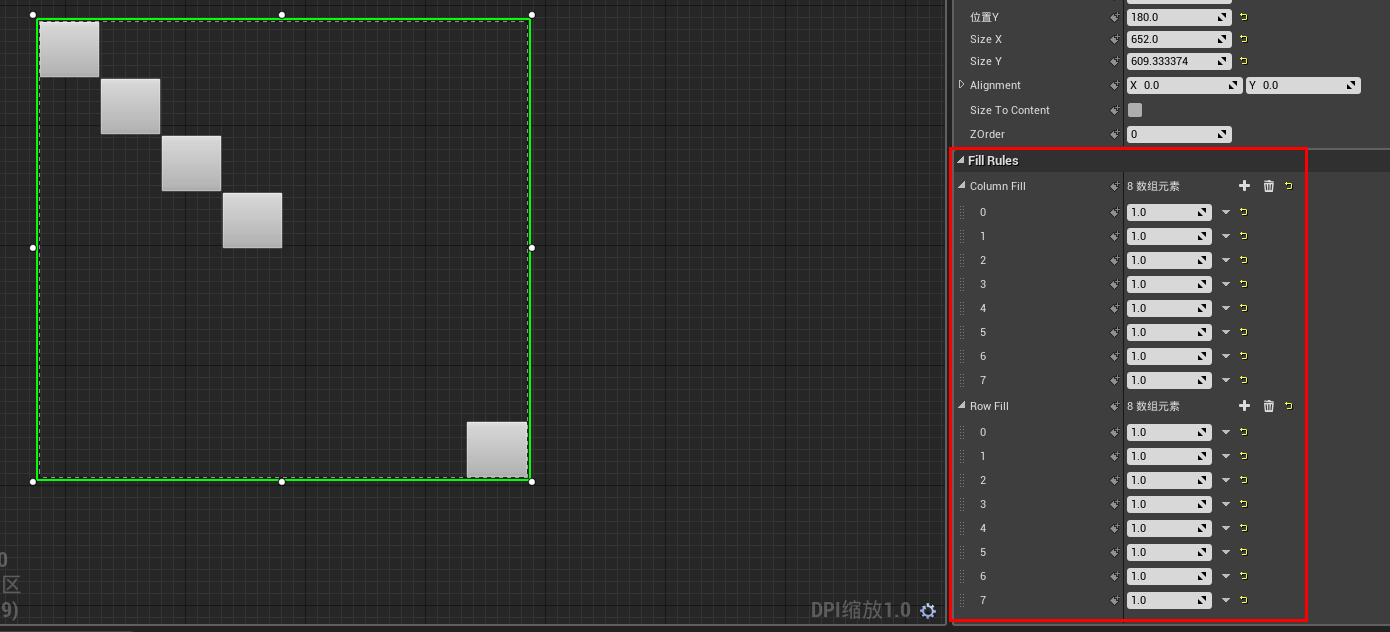The image size is (1390, 632).
Task: Open the DPI缩放 settings gear
Action: (x=928, y=611)
